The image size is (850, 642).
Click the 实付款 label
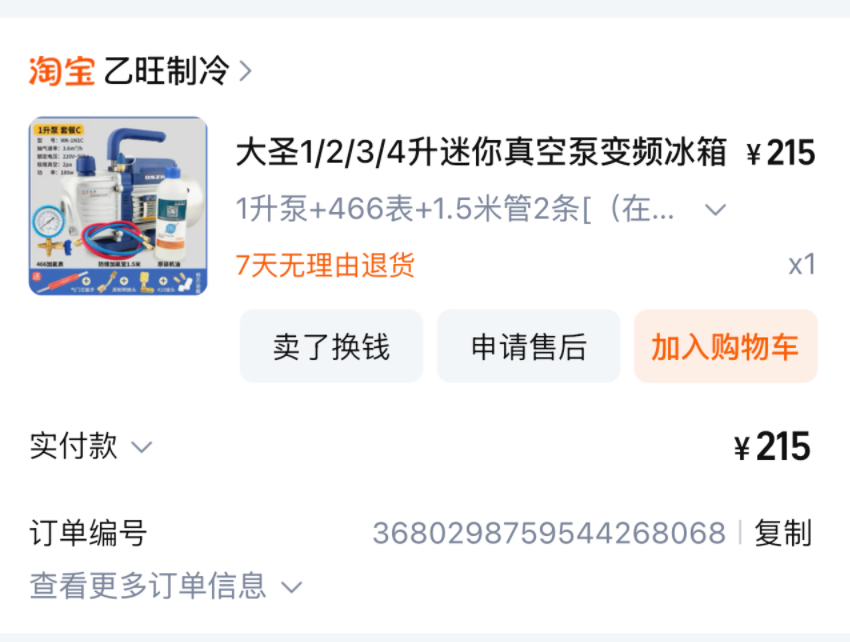coord(74,446)
